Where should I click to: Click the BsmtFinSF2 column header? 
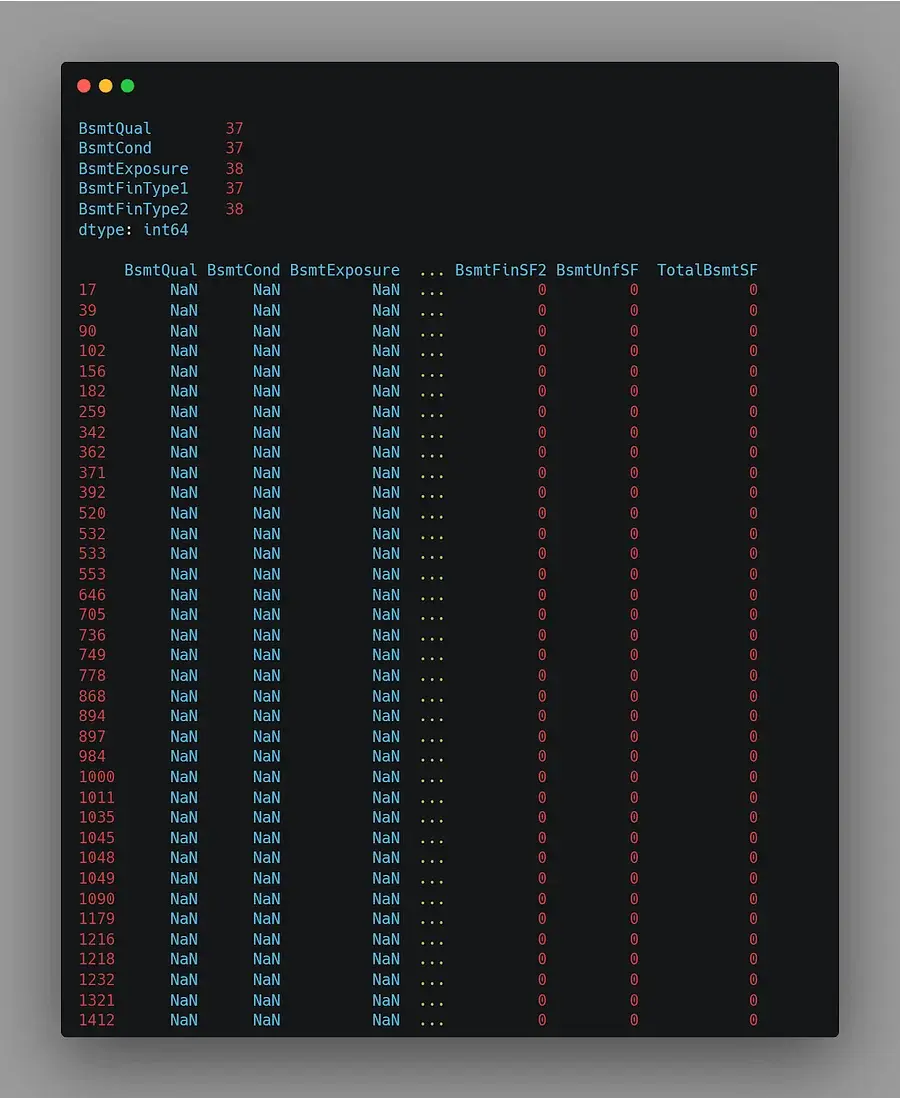coord(501,270)
